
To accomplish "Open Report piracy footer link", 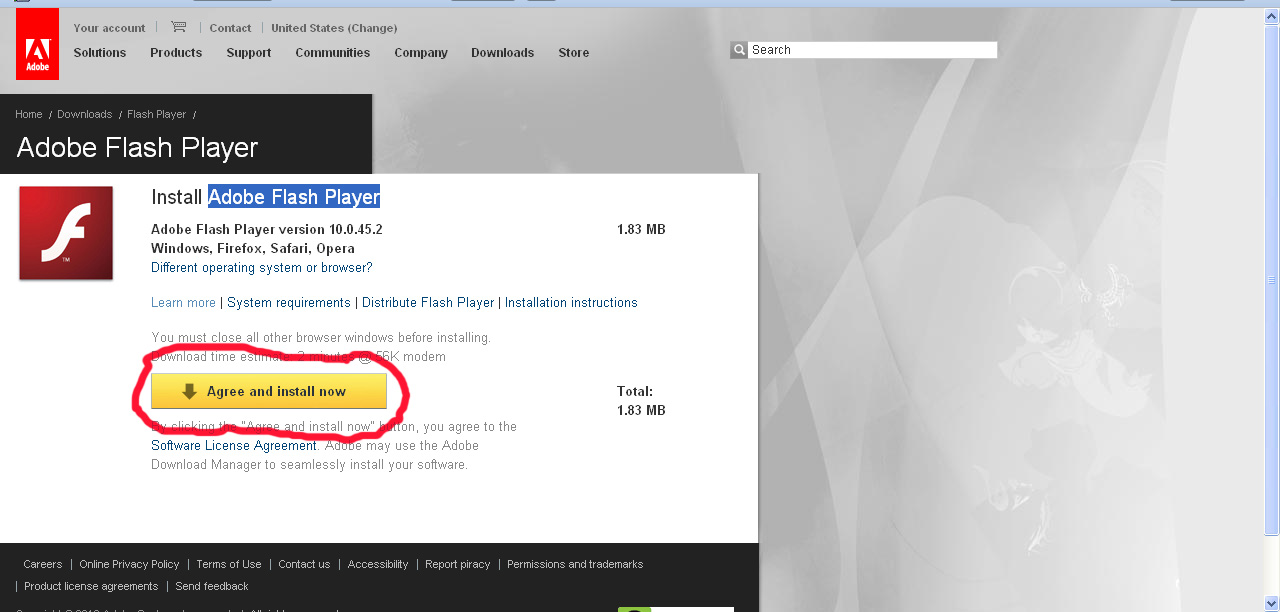I will 458,565.
